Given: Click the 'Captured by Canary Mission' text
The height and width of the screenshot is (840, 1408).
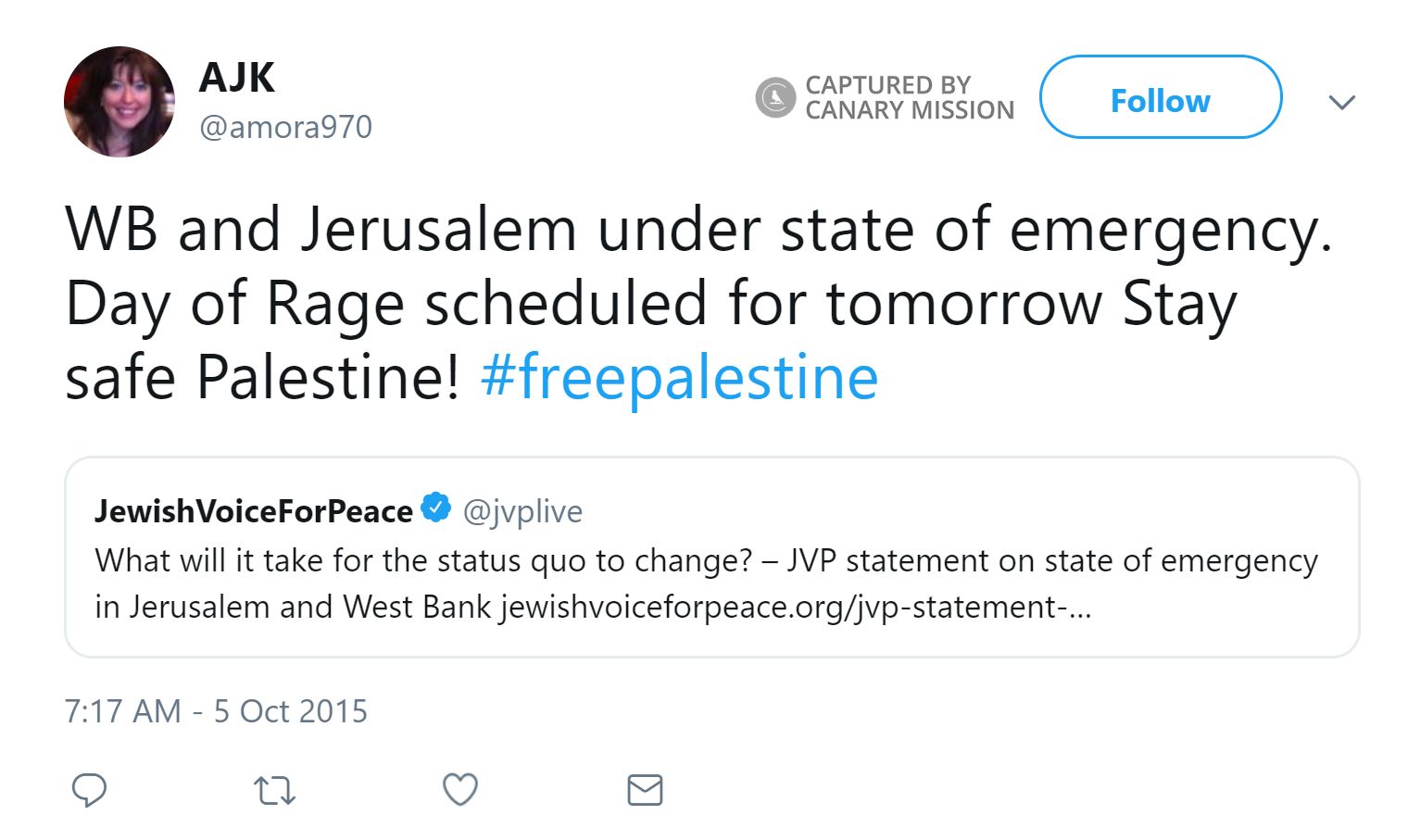Looking at the screenshot, I should (909, 97).
